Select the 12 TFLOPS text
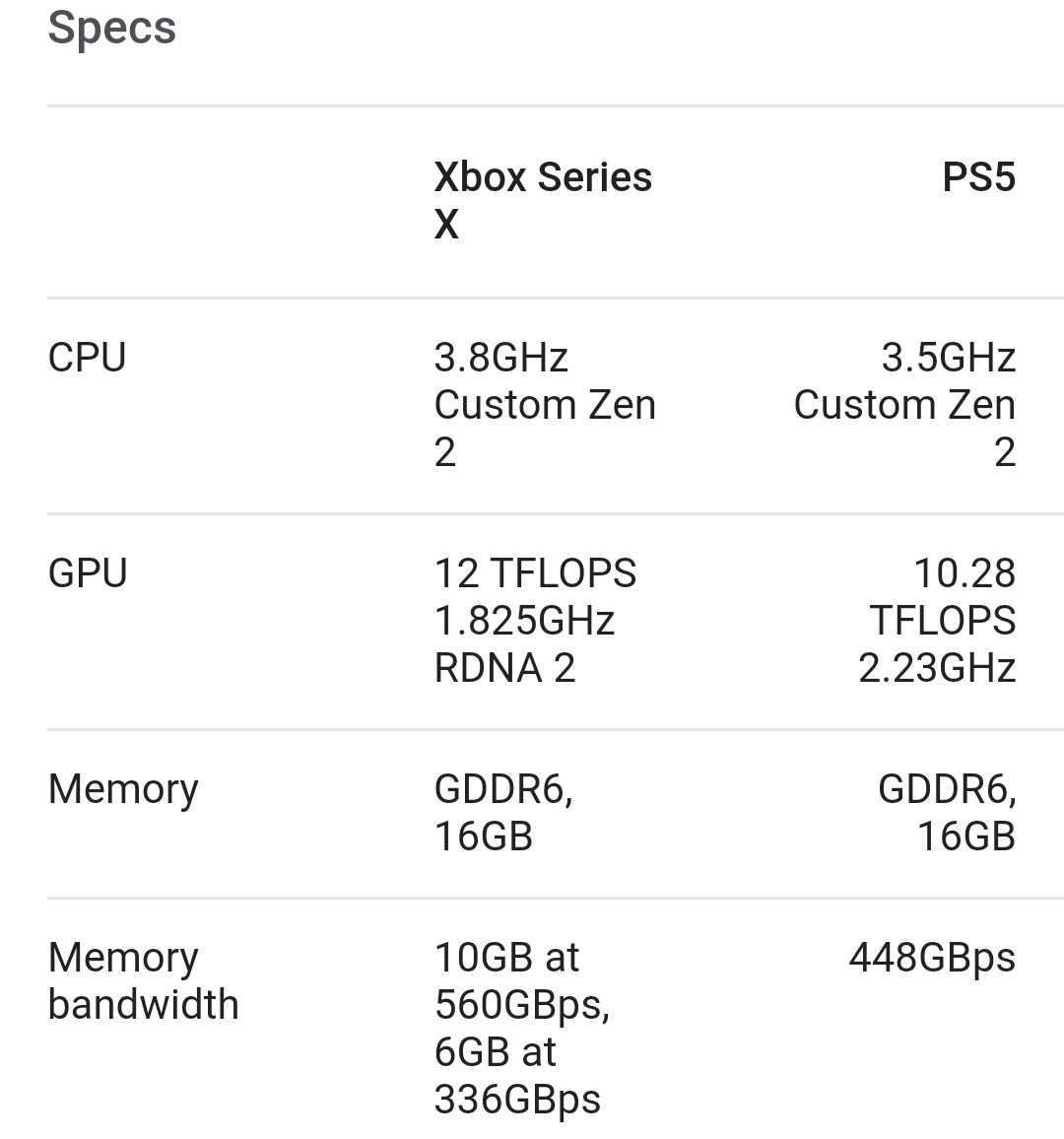 click(535, 573)
